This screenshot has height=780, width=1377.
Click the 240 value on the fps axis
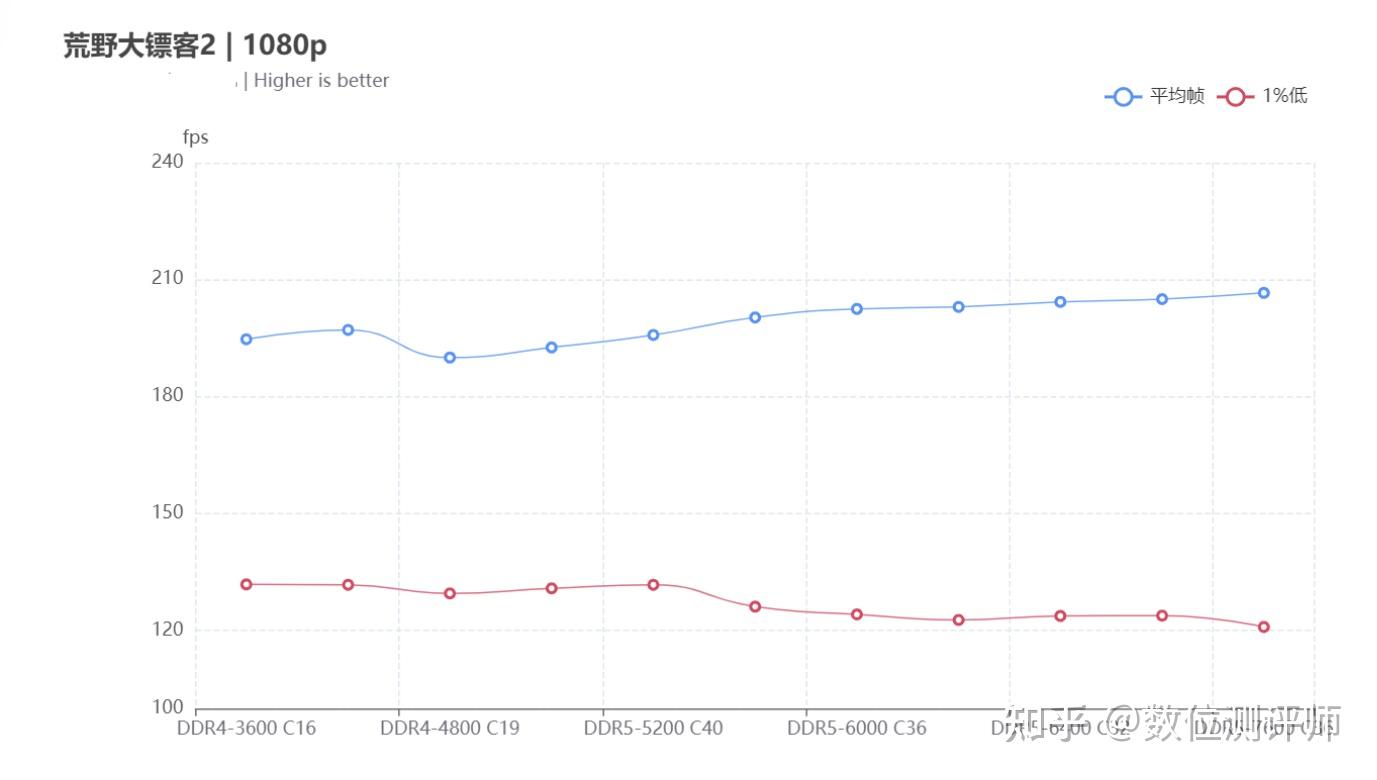[167, 162]
